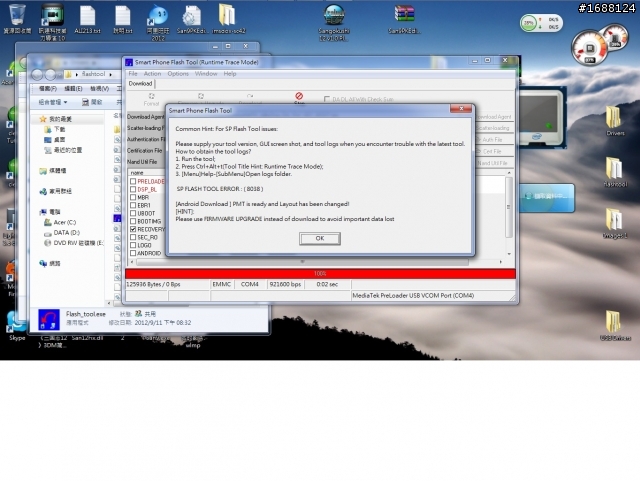Image resolution: width=640 pixels, height=481 pixels.
Task: Open the San9PKEdi WinRAR archive icon
Action: coord(404,19)
